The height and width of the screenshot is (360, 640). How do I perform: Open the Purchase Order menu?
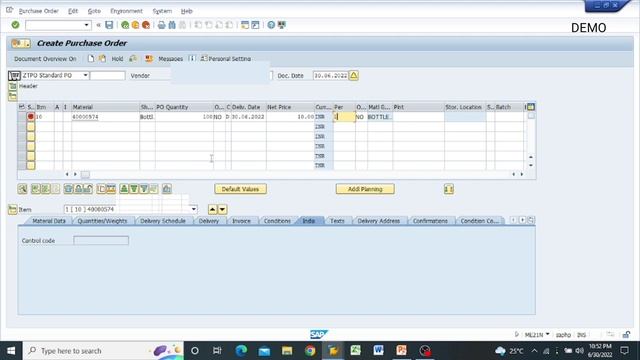pyautogui.click(x=39, y=11)
